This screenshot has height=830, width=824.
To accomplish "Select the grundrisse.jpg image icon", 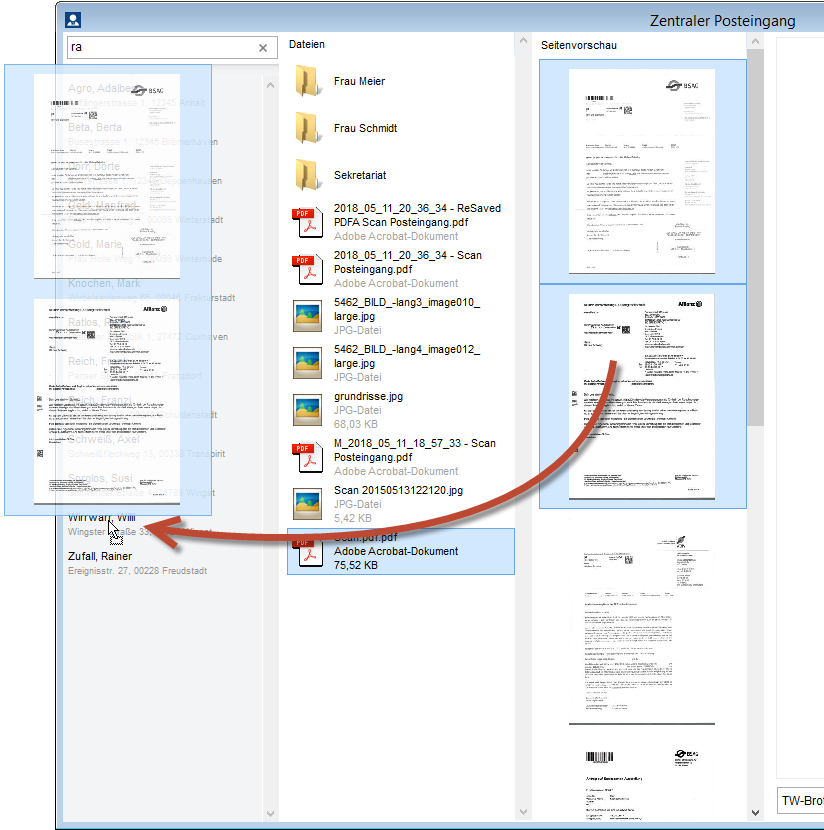I will click(307, 410).
